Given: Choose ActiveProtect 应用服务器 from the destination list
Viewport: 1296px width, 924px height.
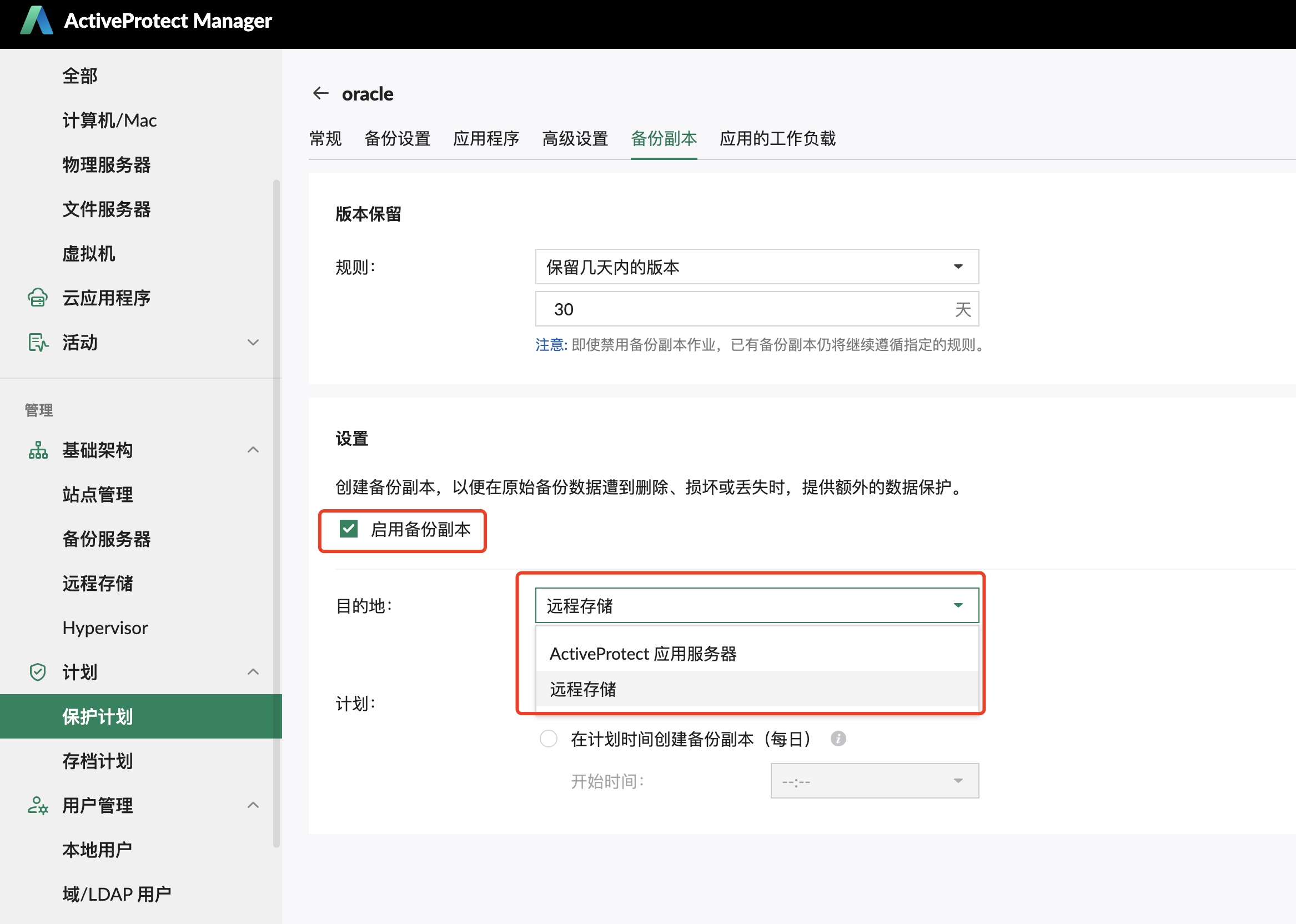Looking at the screenshot, I should [x=757, y=654].
